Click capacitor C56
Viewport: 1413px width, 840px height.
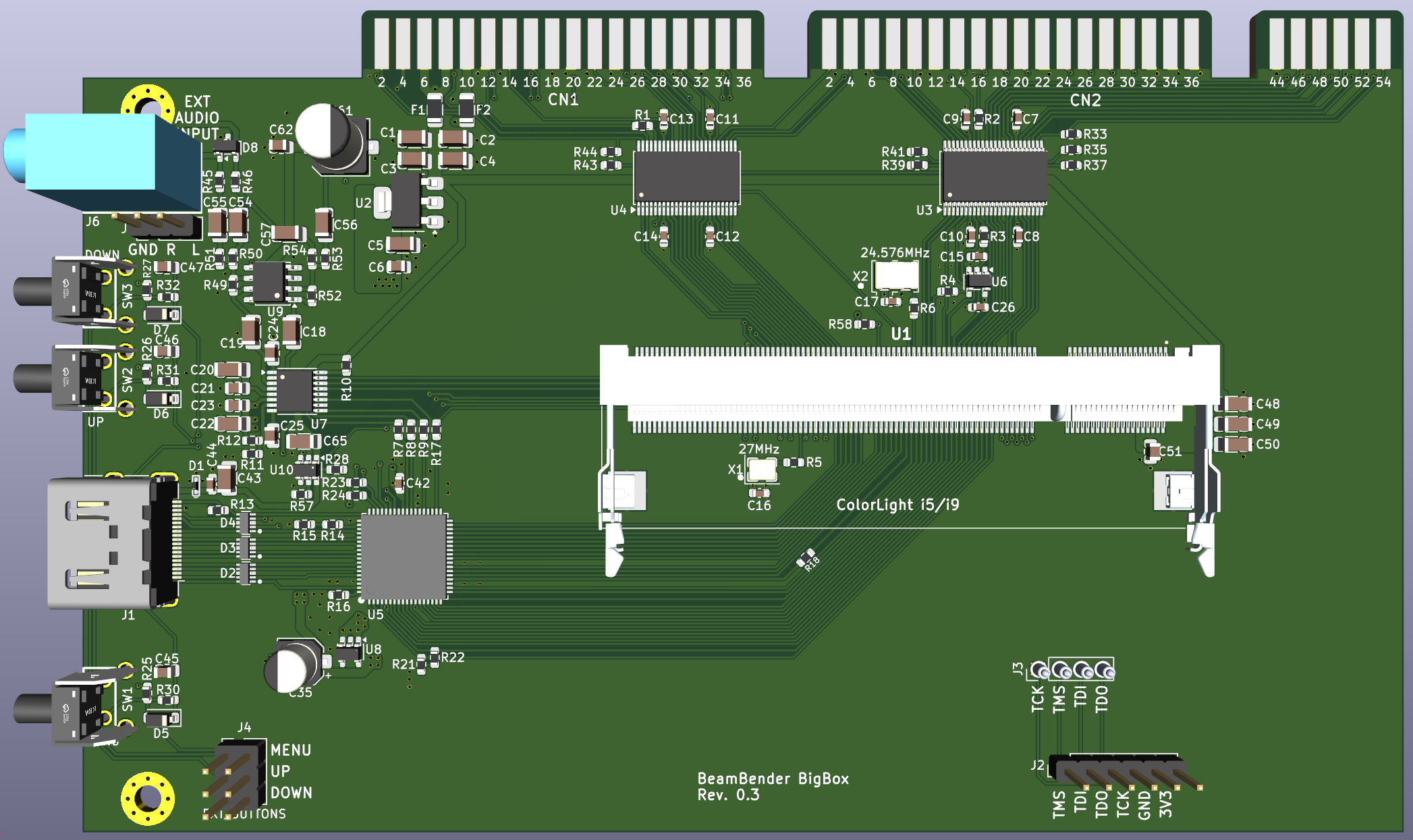324,224
